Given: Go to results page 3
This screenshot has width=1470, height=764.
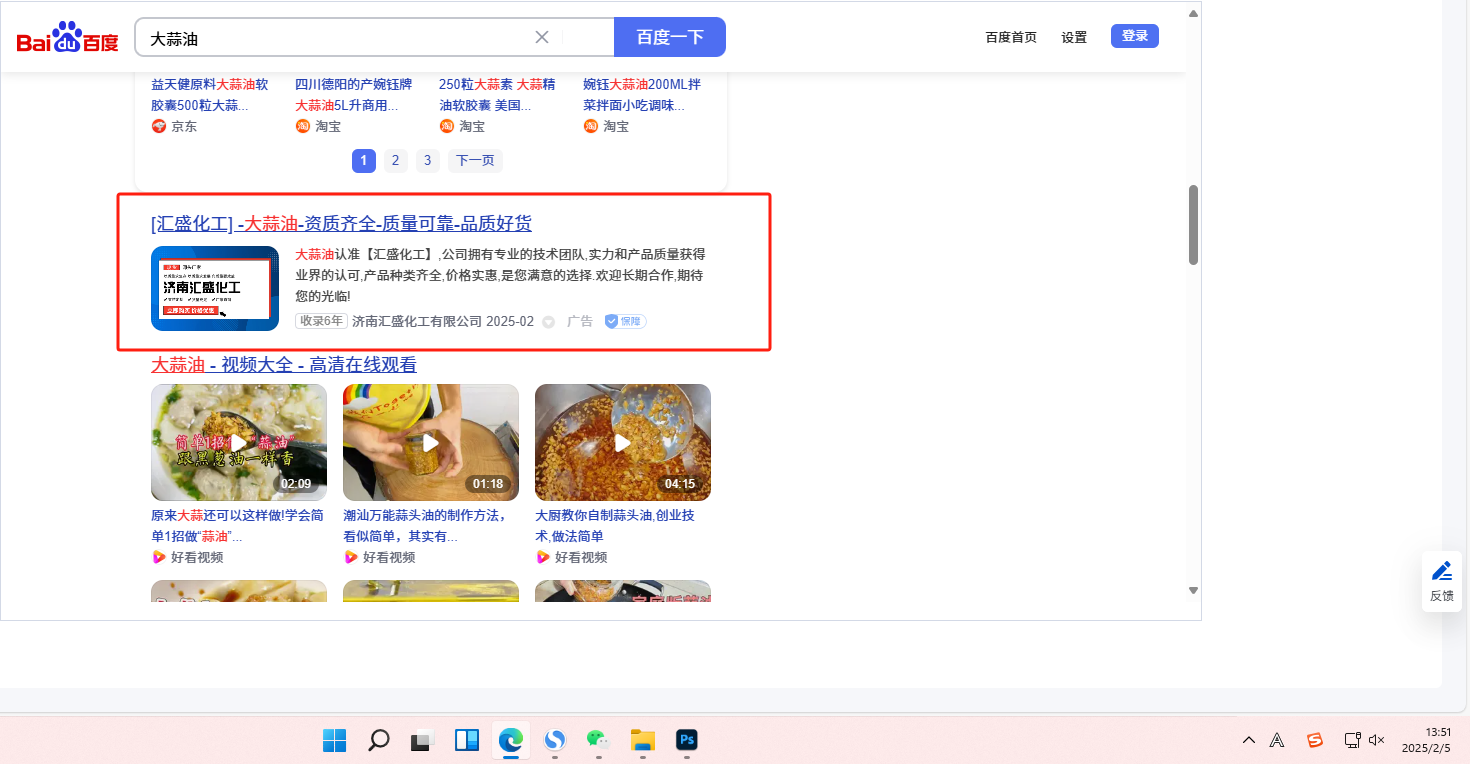Looking at the screenshot, I should click(428, 160).
